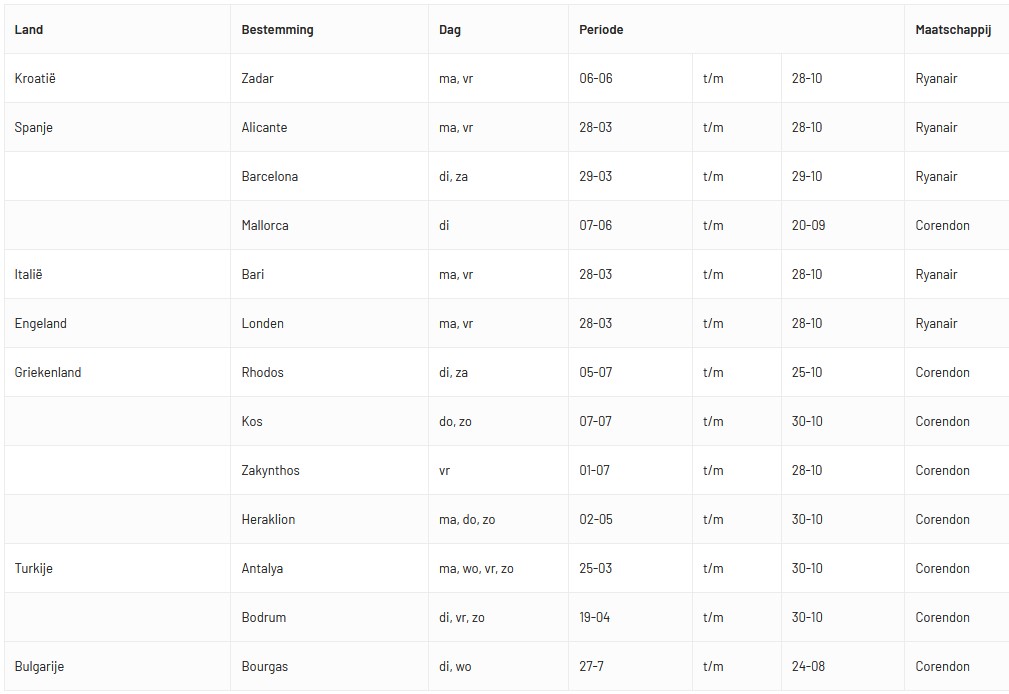Select the Rhodos destination cell

(x=329, y=372)
